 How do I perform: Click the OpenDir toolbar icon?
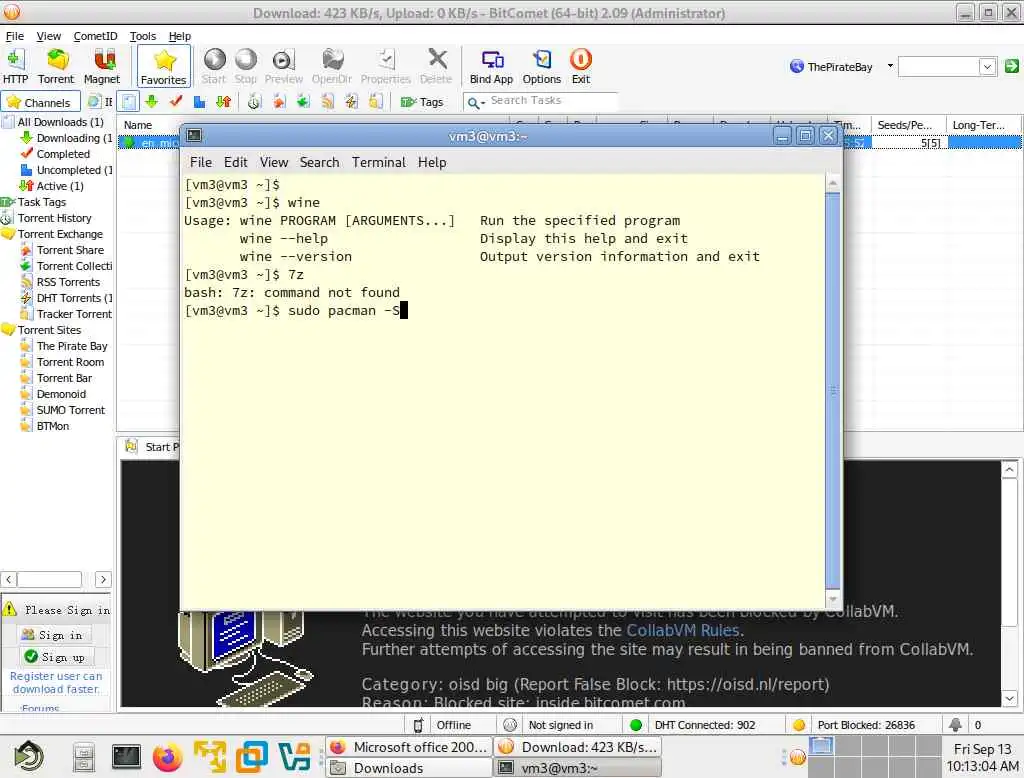click(x=332, y=67)
